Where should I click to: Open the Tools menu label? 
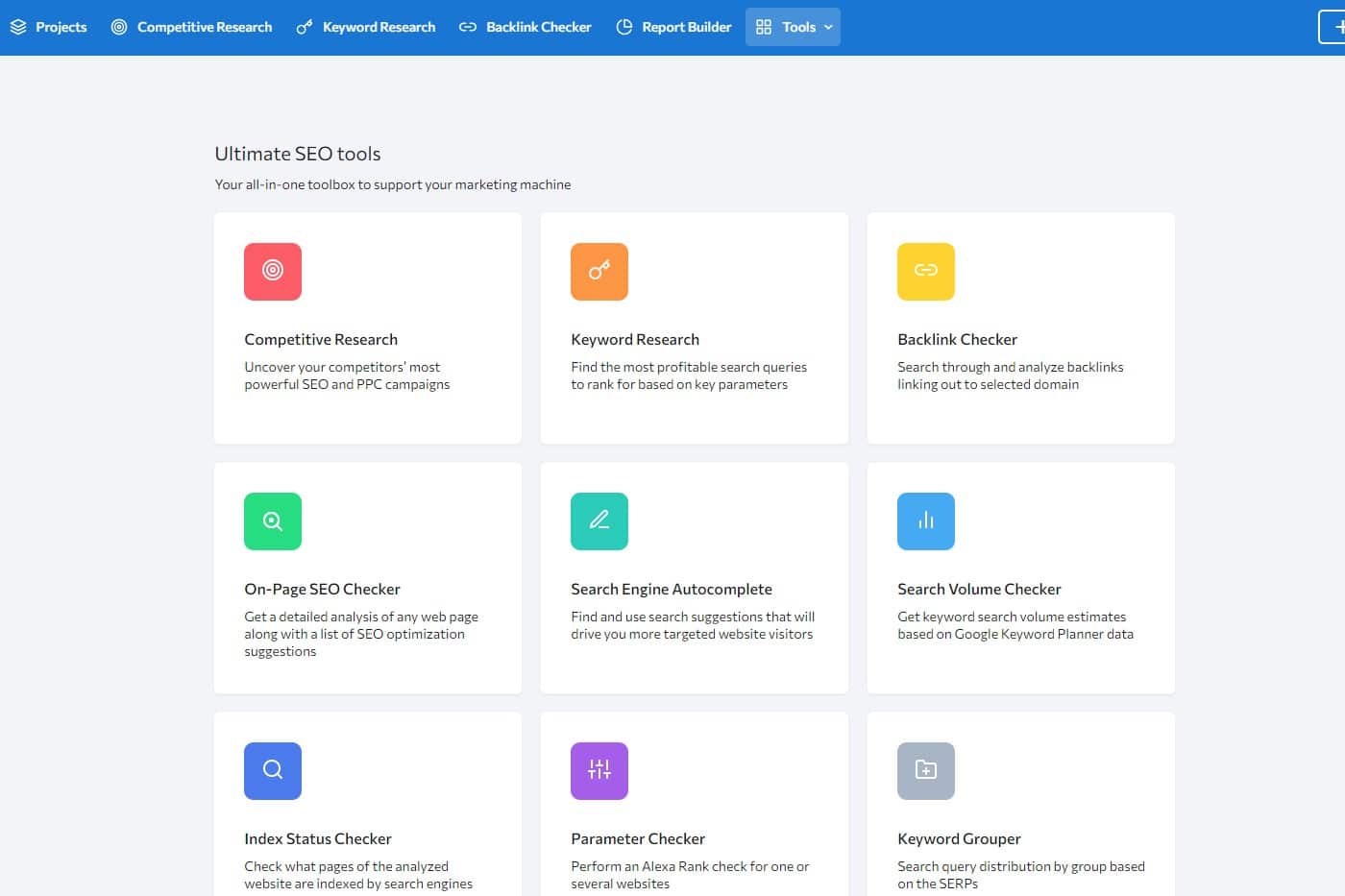pyautogui.click(x=798, y=27)
